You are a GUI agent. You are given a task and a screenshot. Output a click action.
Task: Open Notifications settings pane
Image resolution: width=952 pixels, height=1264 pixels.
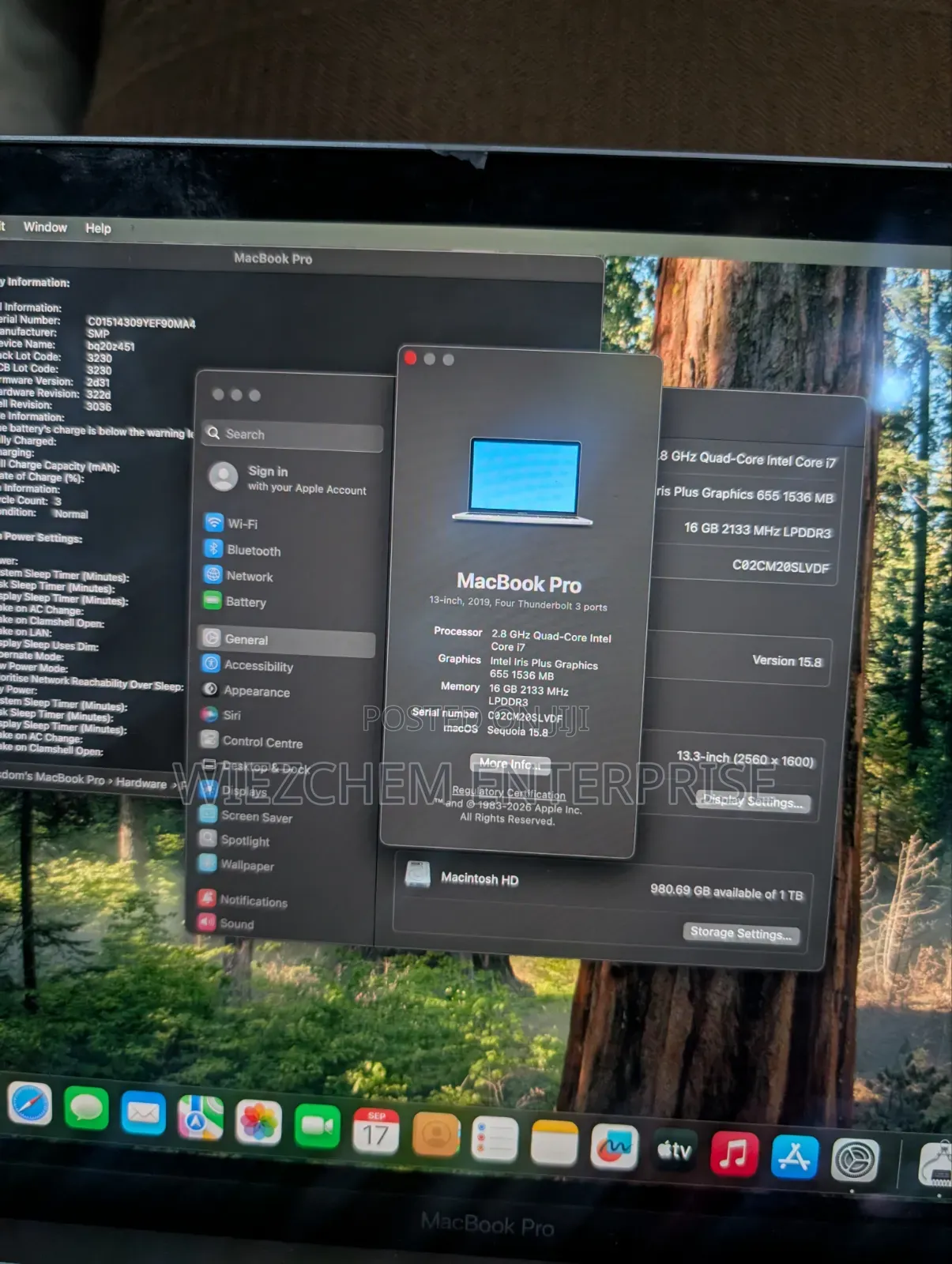(243, 900)
